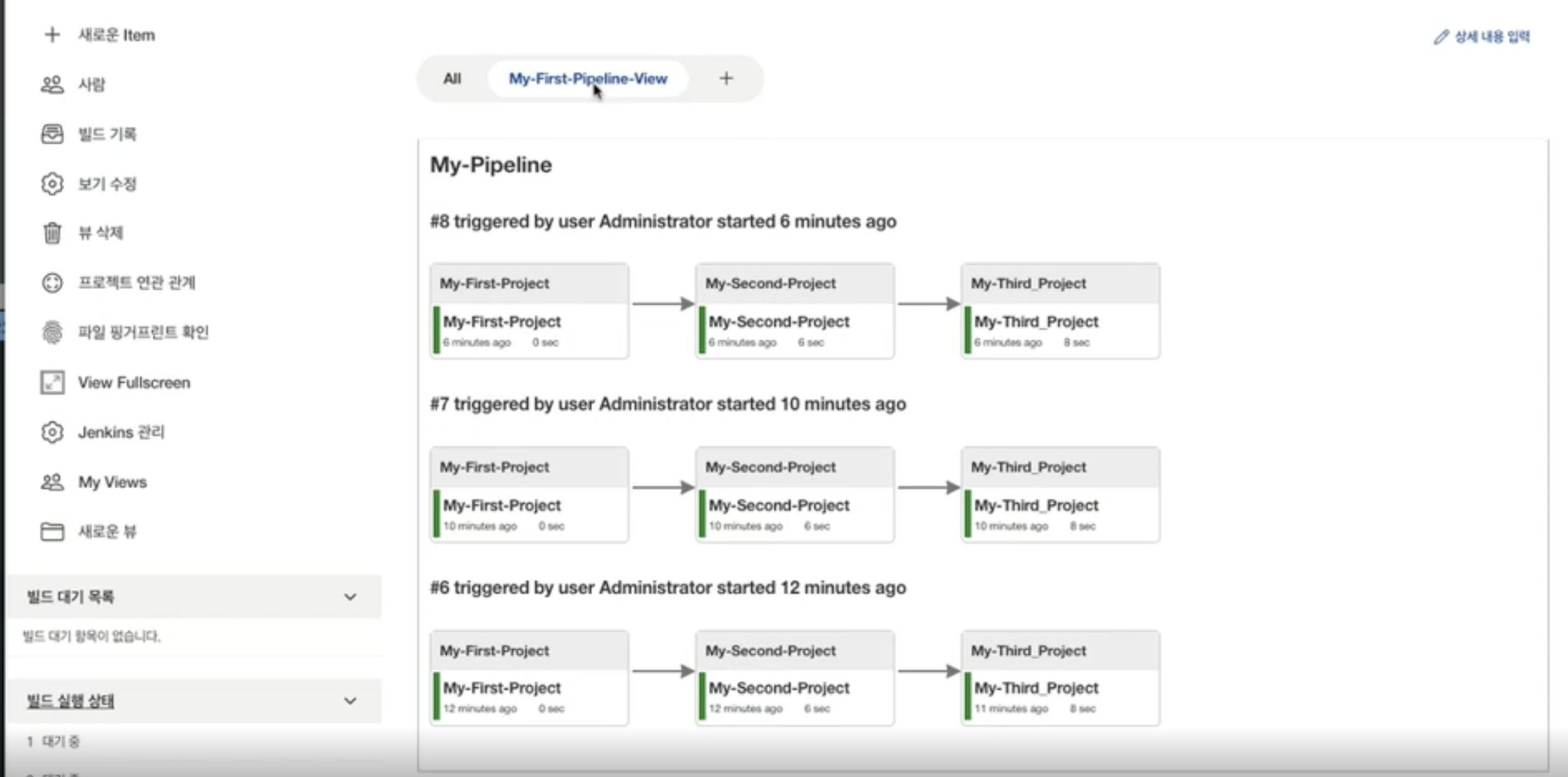
Task: Click the plus icon beside 새로운 Item
Action: point(52,35)
